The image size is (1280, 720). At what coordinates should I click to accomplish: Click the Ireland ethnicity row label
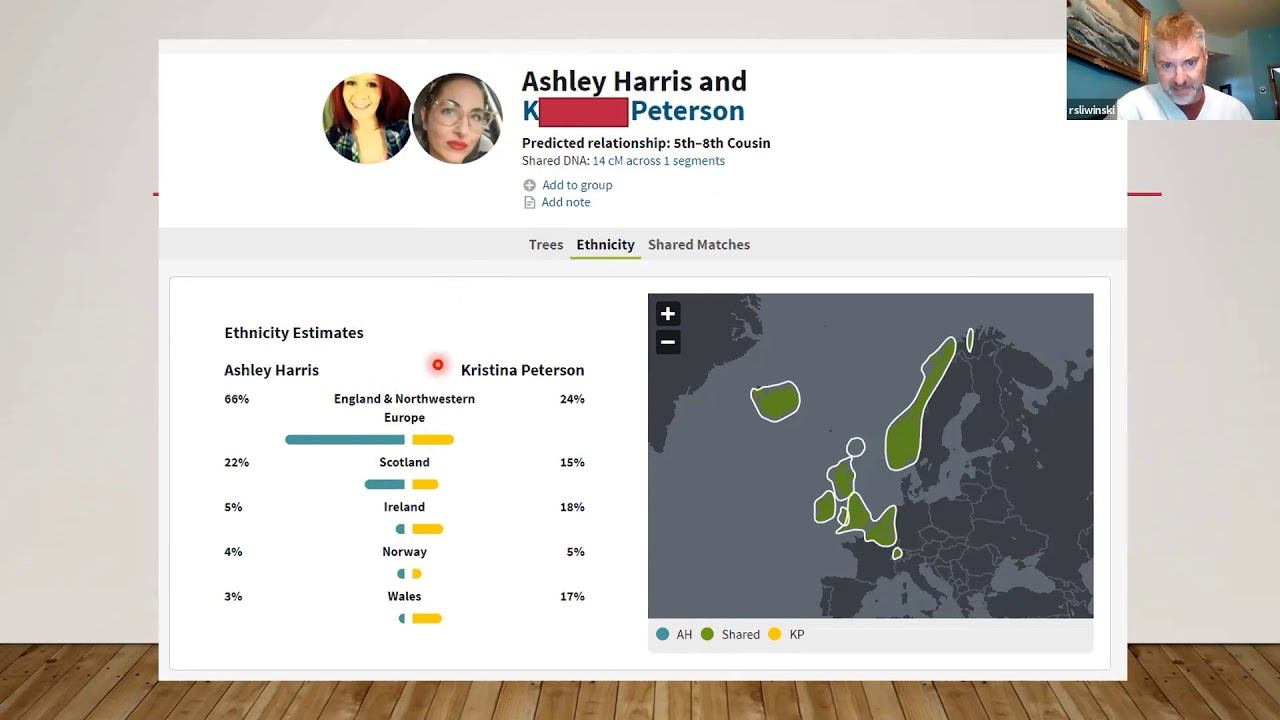[404, 507]
